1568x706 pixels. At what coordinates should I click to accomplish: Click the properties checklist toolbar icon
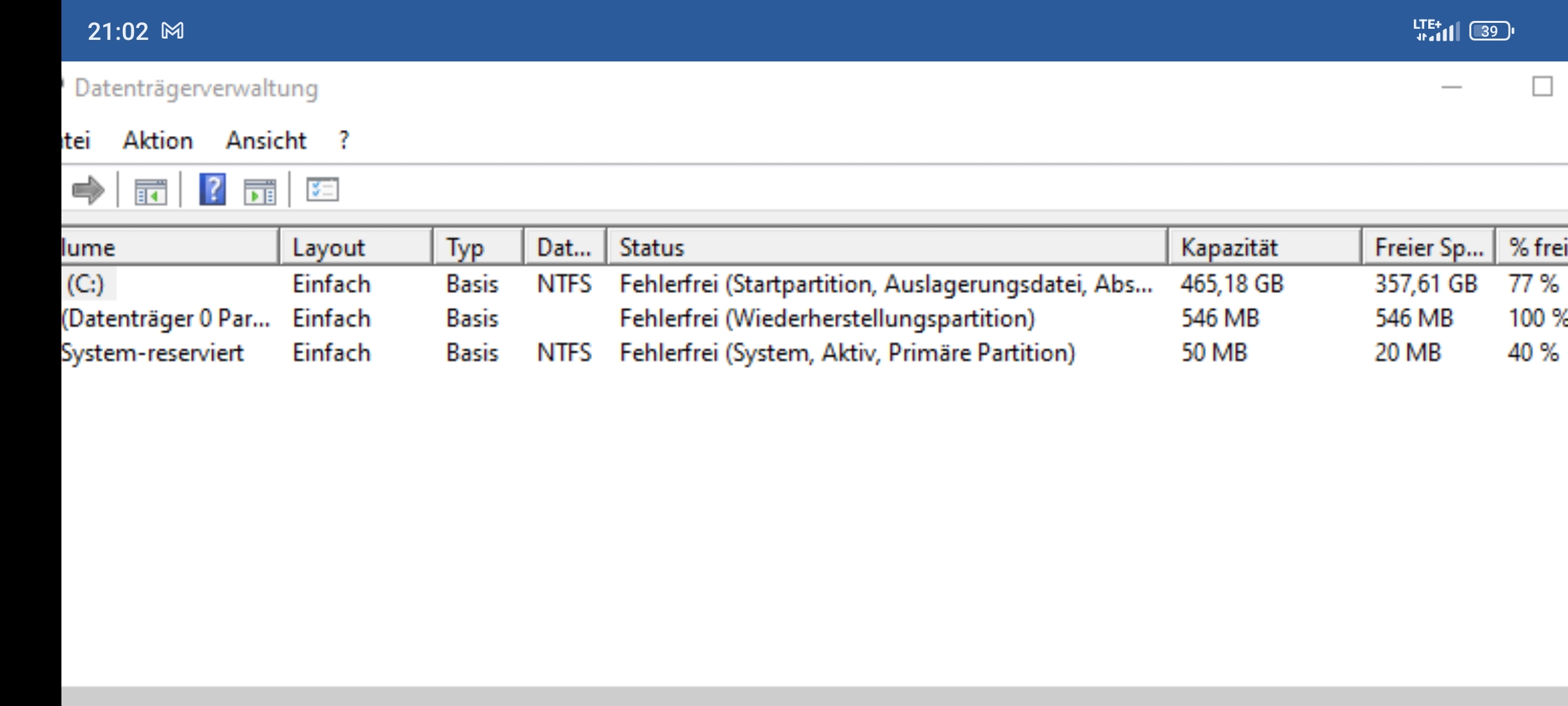tap(322, 190)
